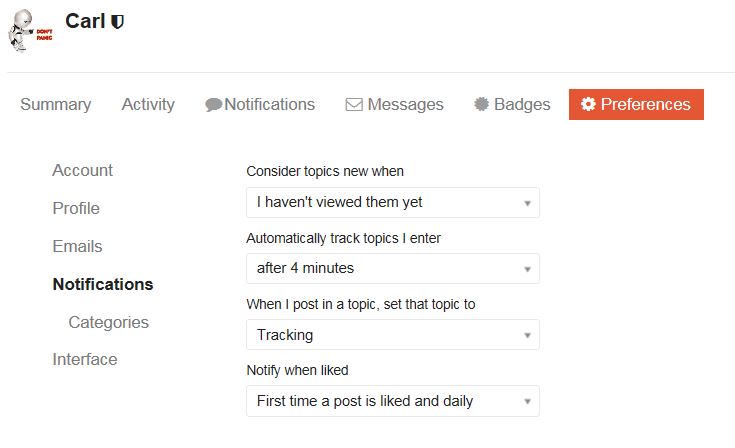This screenshot has width=735, height=448.
Task: Open the Summary tab
Action: (x=56, y=104)
